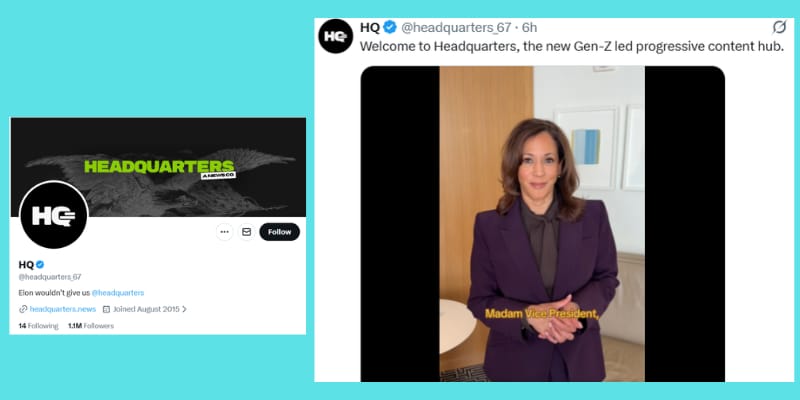Click the tweet's HQ avatar icon
800x400 pixels.
coord(336,36)
